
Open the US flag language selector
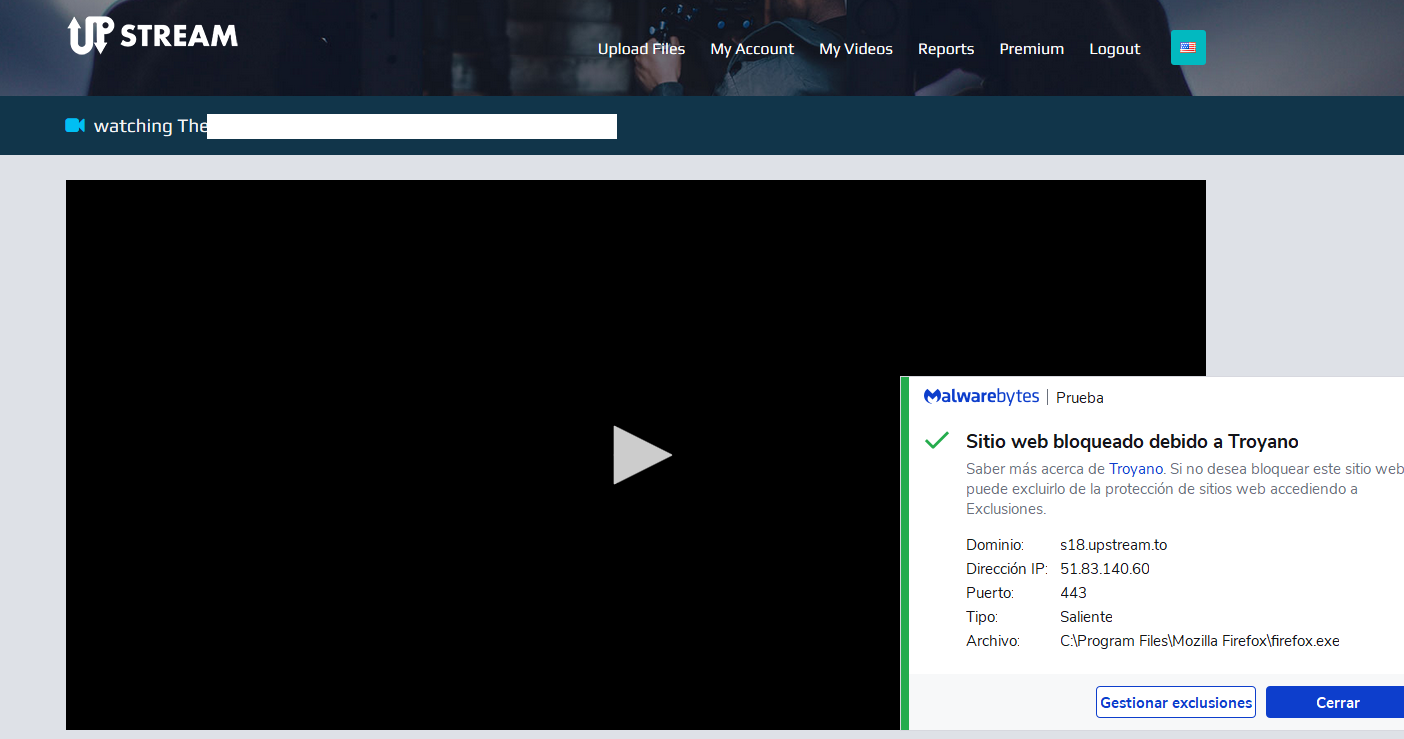point(1188,47)
